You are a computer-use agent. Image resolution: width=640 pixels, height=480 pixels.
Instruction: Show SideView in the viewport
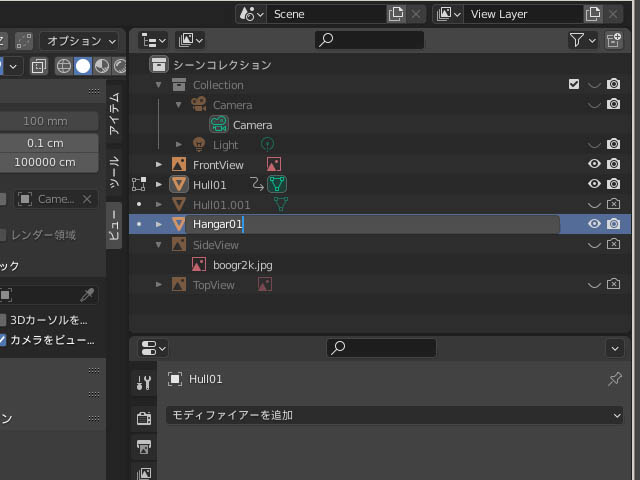594,244
